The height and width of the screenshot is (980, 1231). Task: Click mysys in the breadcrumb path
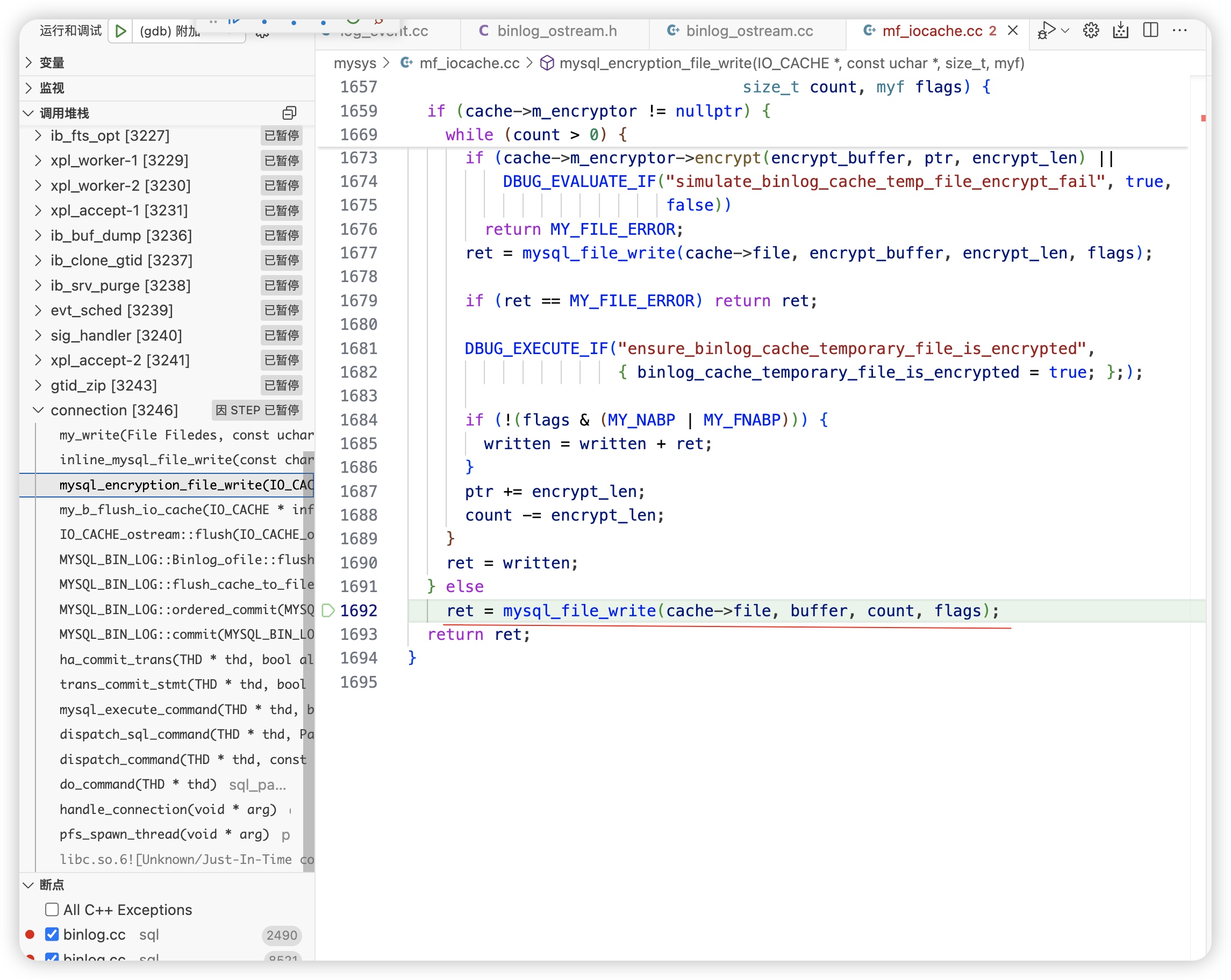tap(355, 63)
